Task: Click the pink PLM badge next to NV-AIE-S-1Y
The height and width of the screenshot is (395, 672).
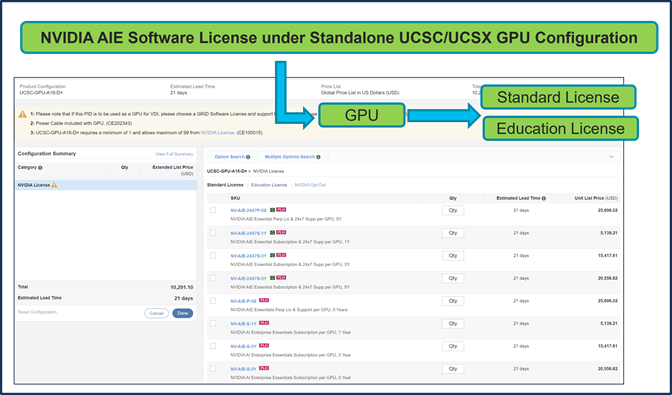Action: click(264, 323)
